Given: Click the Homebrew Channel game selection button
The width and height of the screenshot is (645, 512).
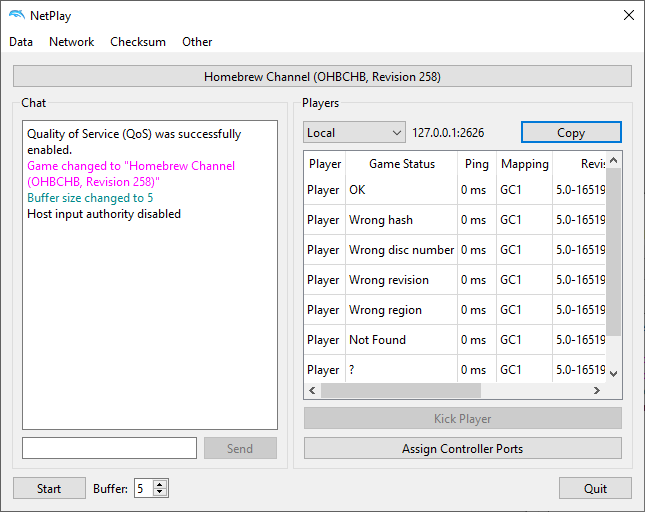Looking at the screenshot, I should click(x=322, y=76).
